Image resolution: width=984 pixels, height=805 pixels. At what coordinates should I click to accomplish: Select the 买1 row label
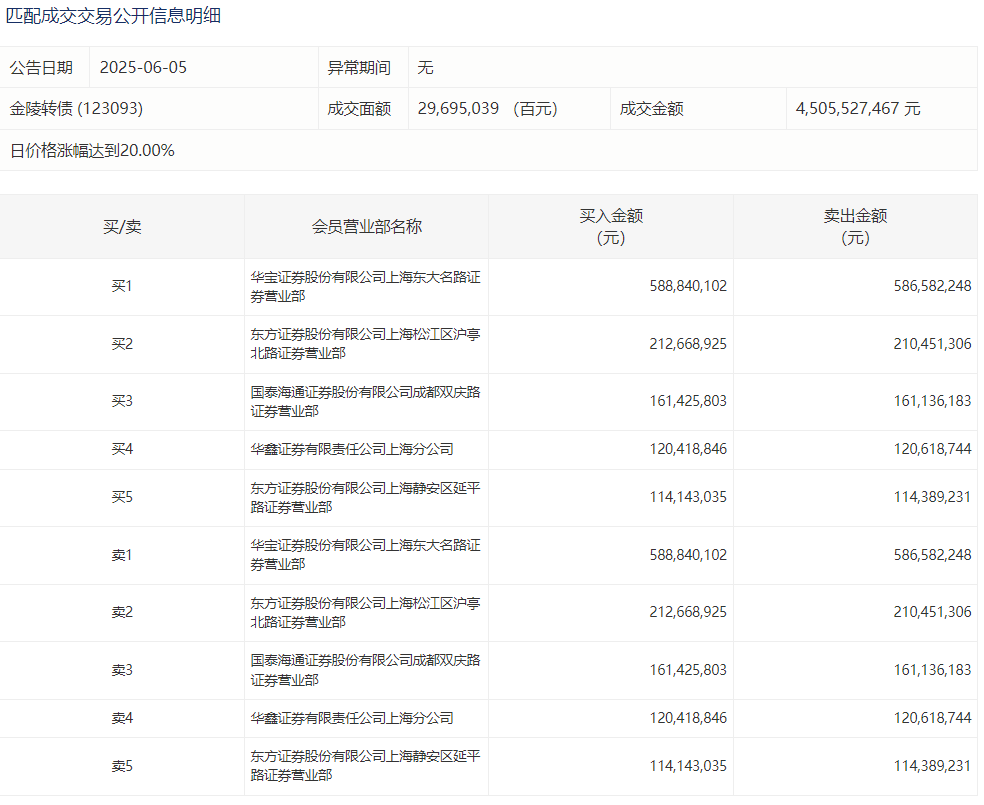[x=122, y=287]
